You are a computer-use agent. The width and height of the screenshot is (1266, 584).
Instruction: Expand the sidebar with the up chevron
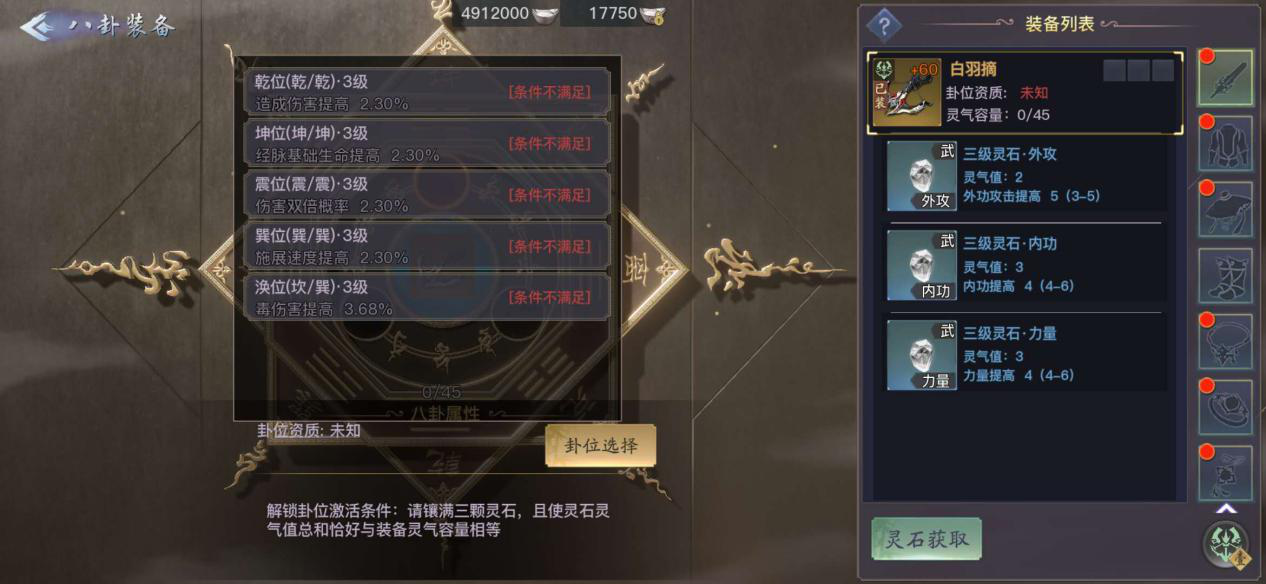point(1226,508)
